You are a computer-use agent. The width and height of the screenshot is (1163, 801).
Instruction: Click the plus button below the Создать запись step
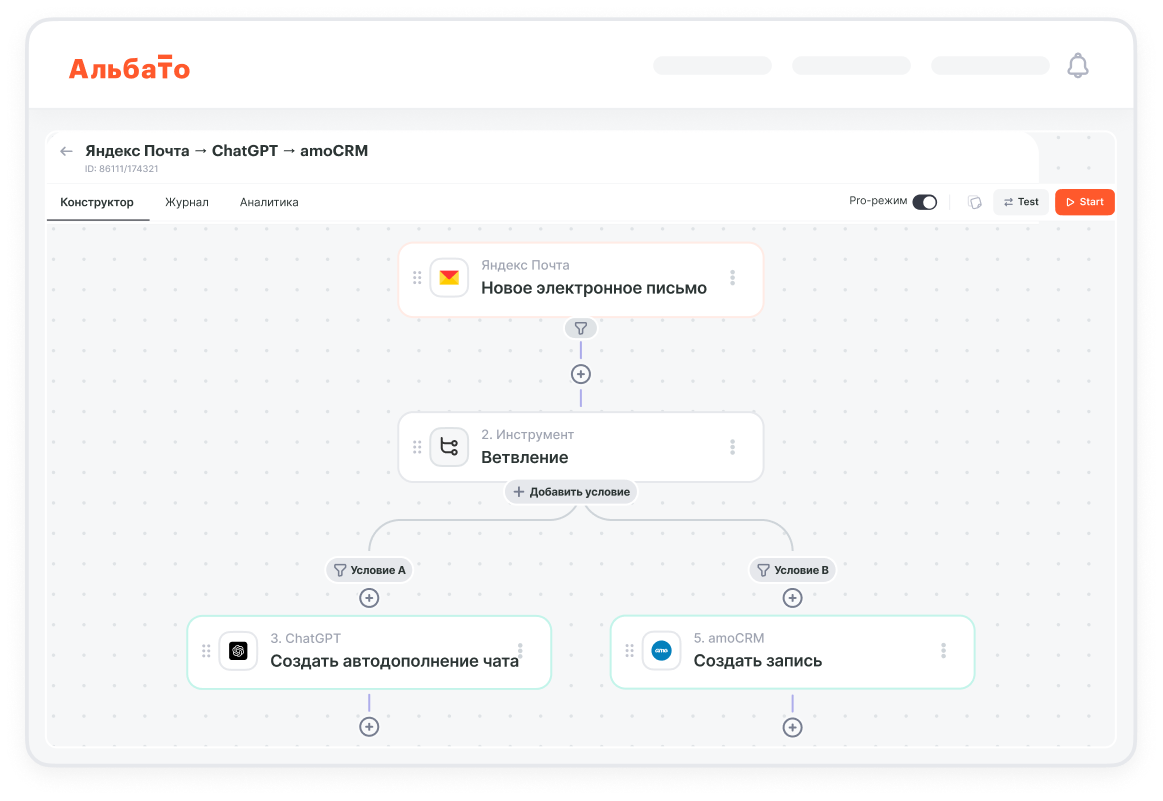[x=792, y=727]
